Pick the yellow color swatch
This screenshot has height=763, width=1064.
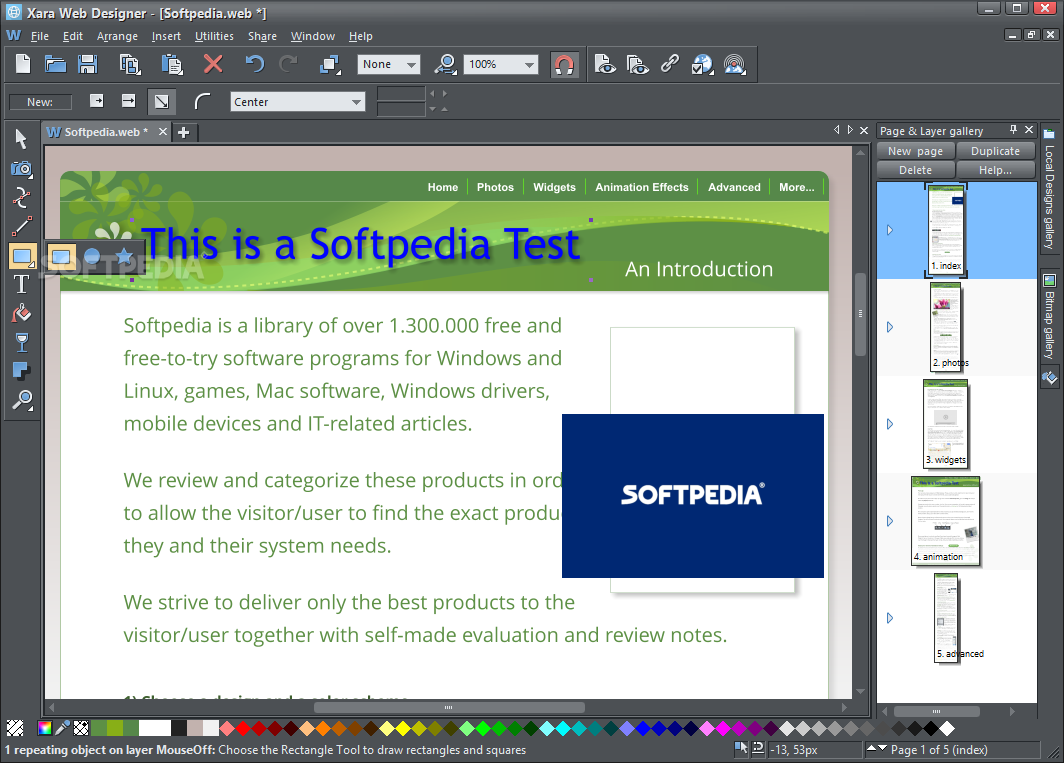[403, 728]
